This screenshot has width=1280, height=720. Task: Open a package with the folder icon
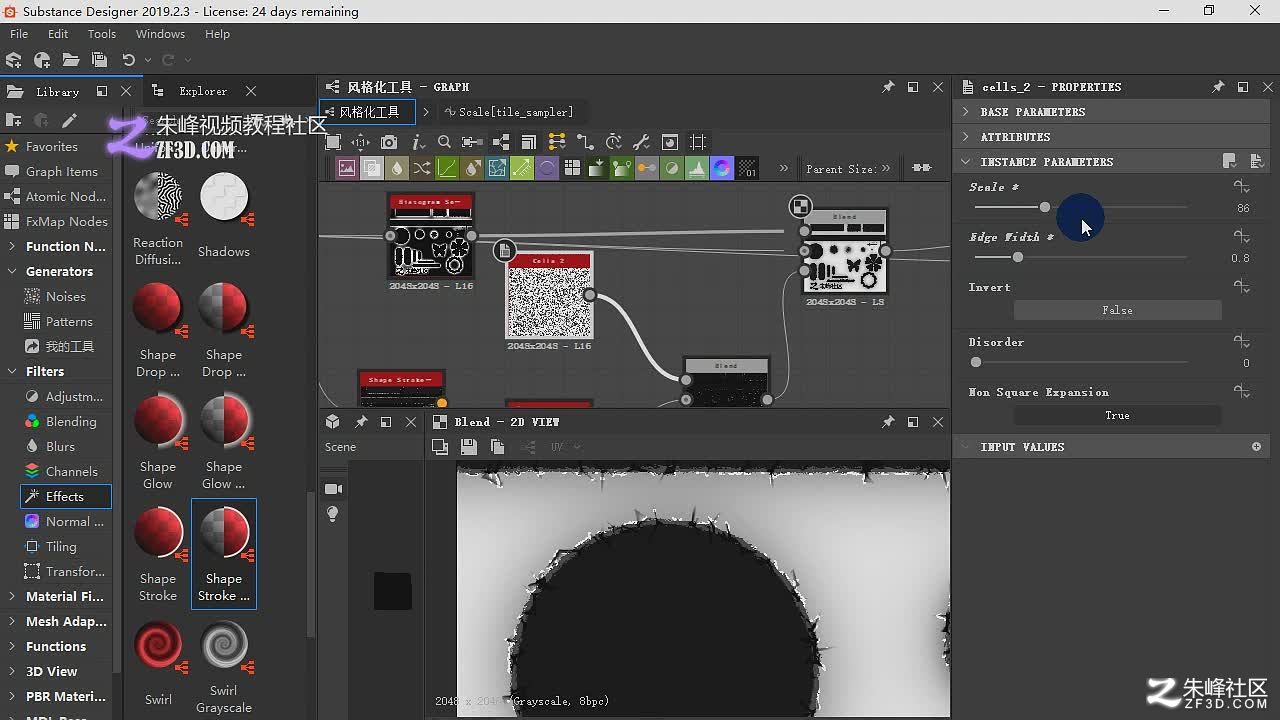(71, 60)
